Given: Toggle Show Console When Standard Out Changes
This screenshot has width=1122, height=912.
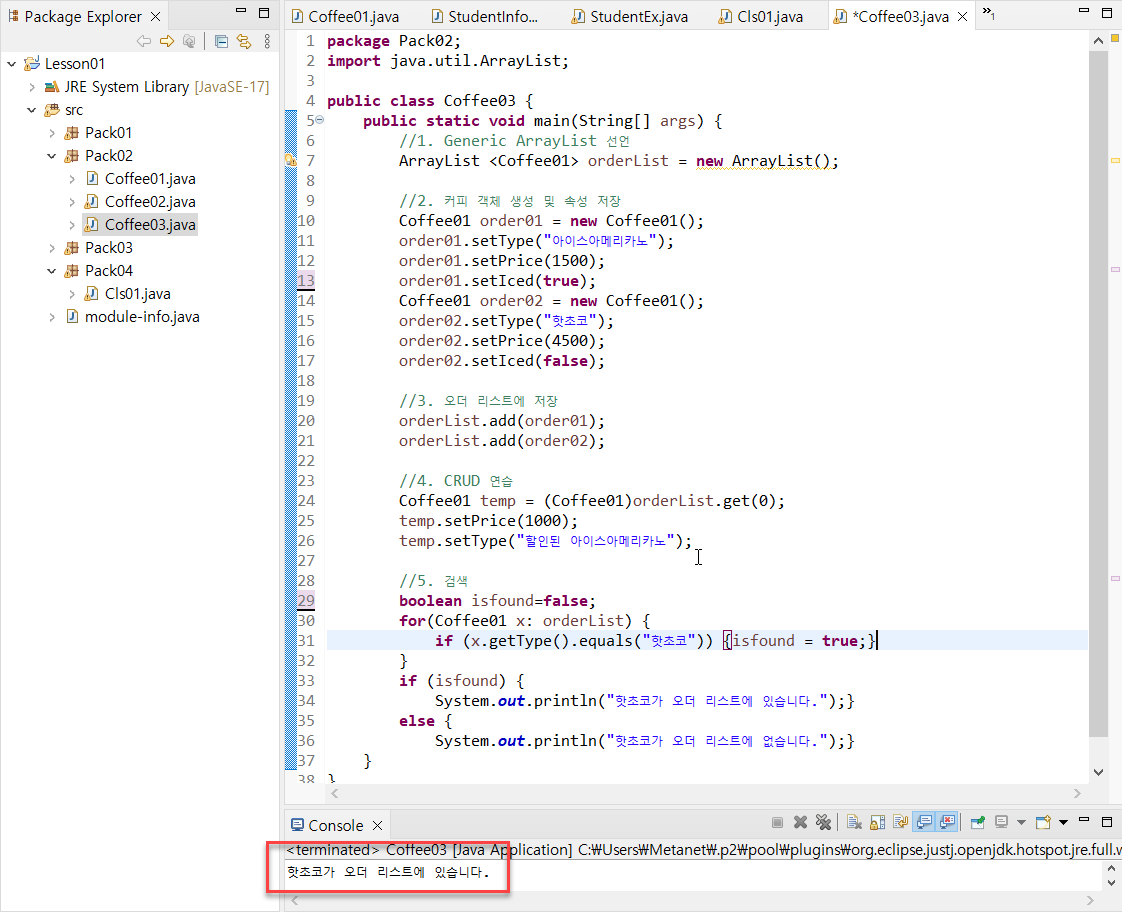Looking at the screenshot, I should pos(924,823).
